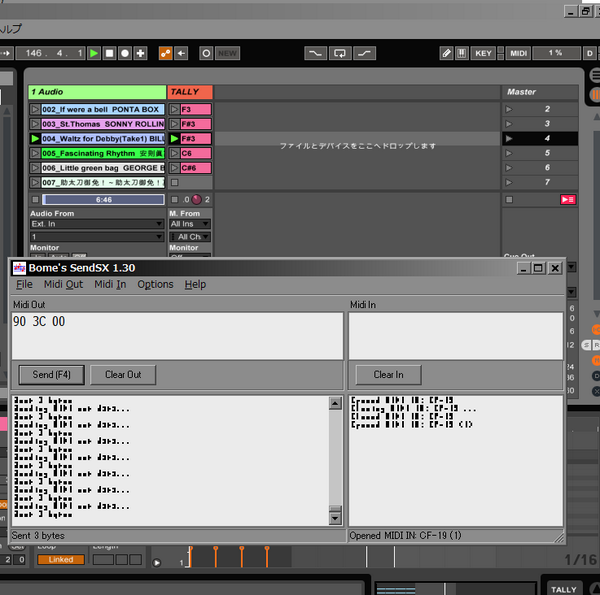Toggle MIDI map mode switch
Viewport: 600px width, 595px height.
click(518, 53)
